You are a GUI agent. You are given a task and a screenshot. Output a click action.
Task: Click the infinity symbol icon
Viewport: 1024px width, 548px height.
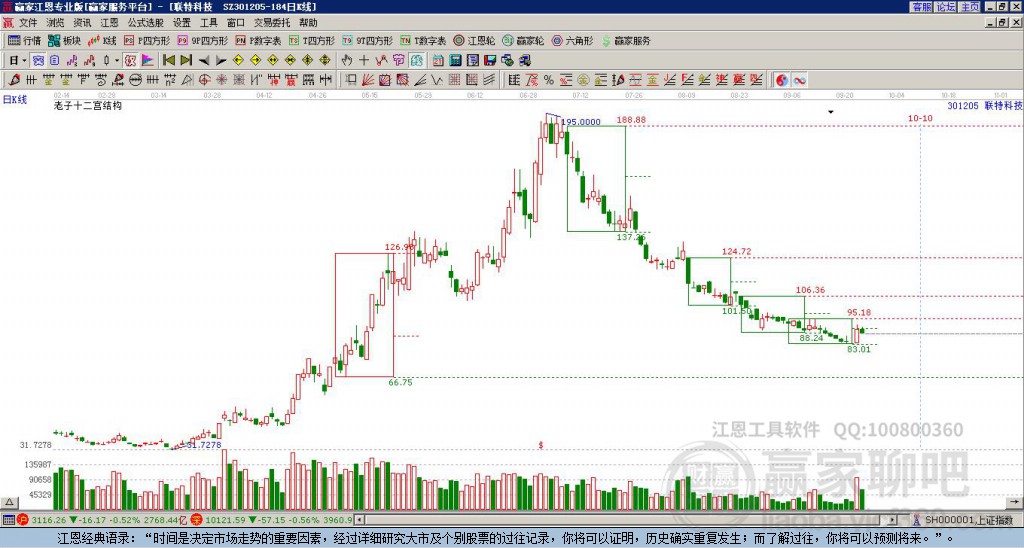point(799,80)
